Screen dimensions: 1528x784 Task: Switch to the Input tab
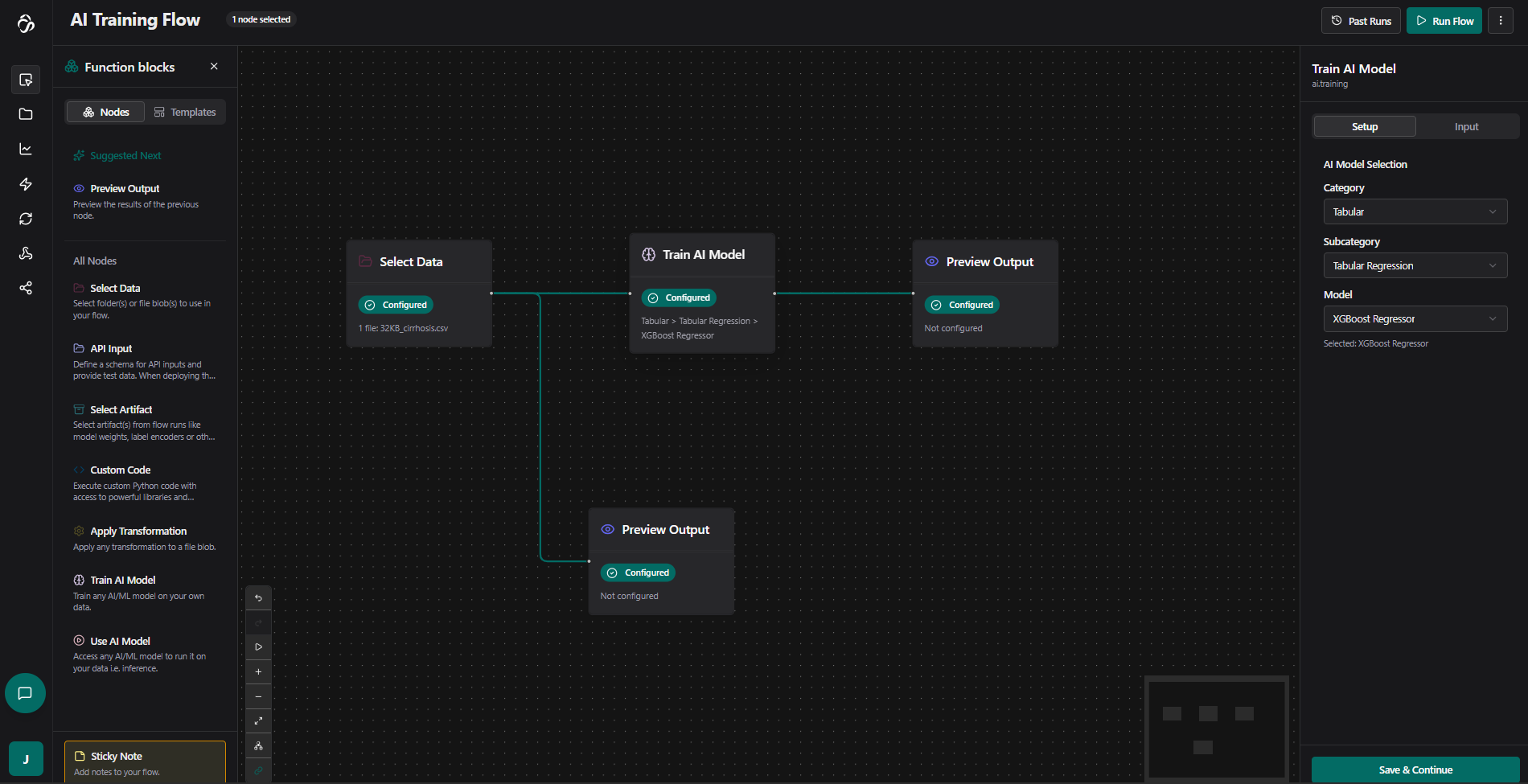1466,127
